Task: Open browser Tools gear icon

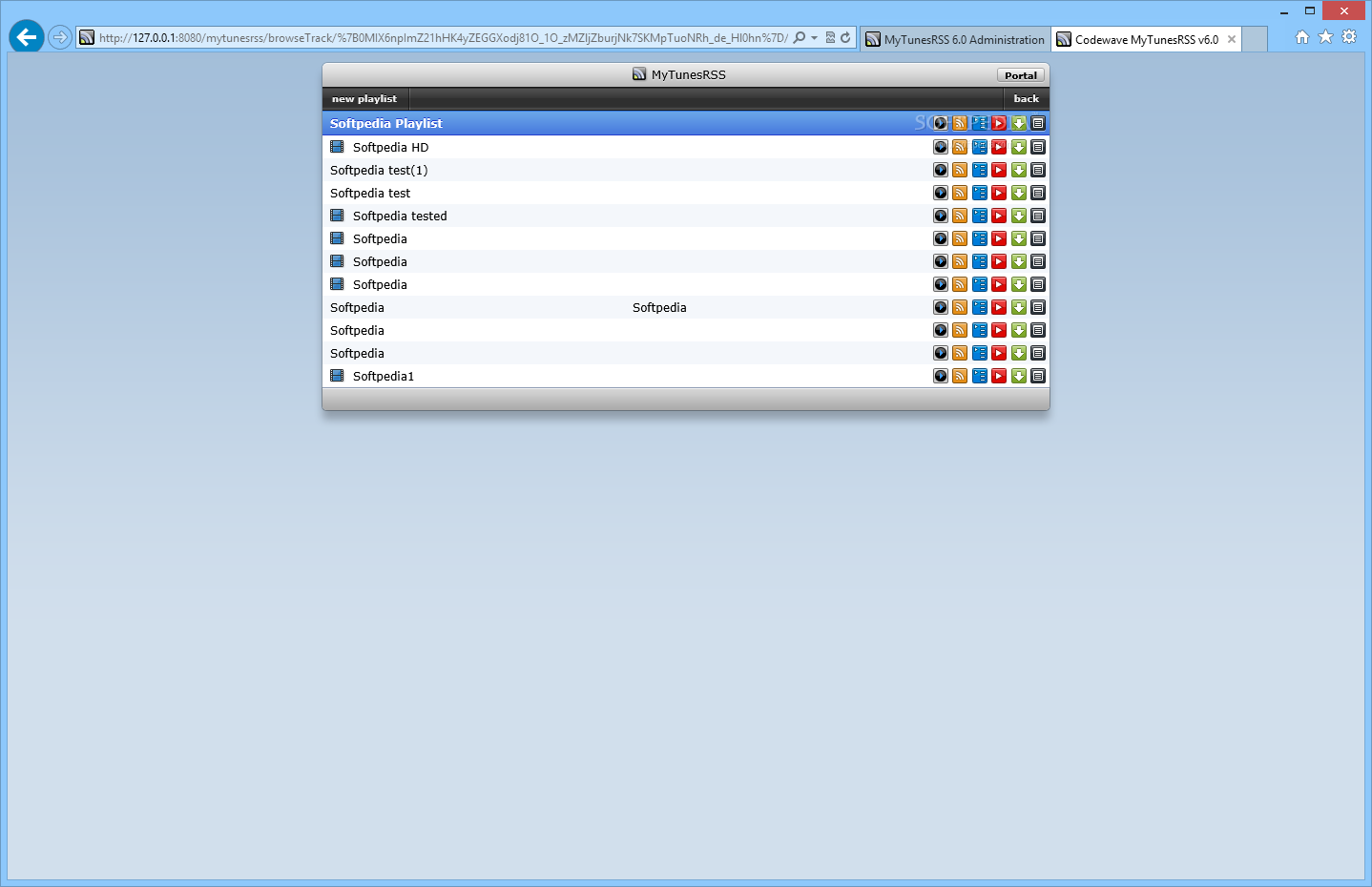Action: click(1349, 37)
